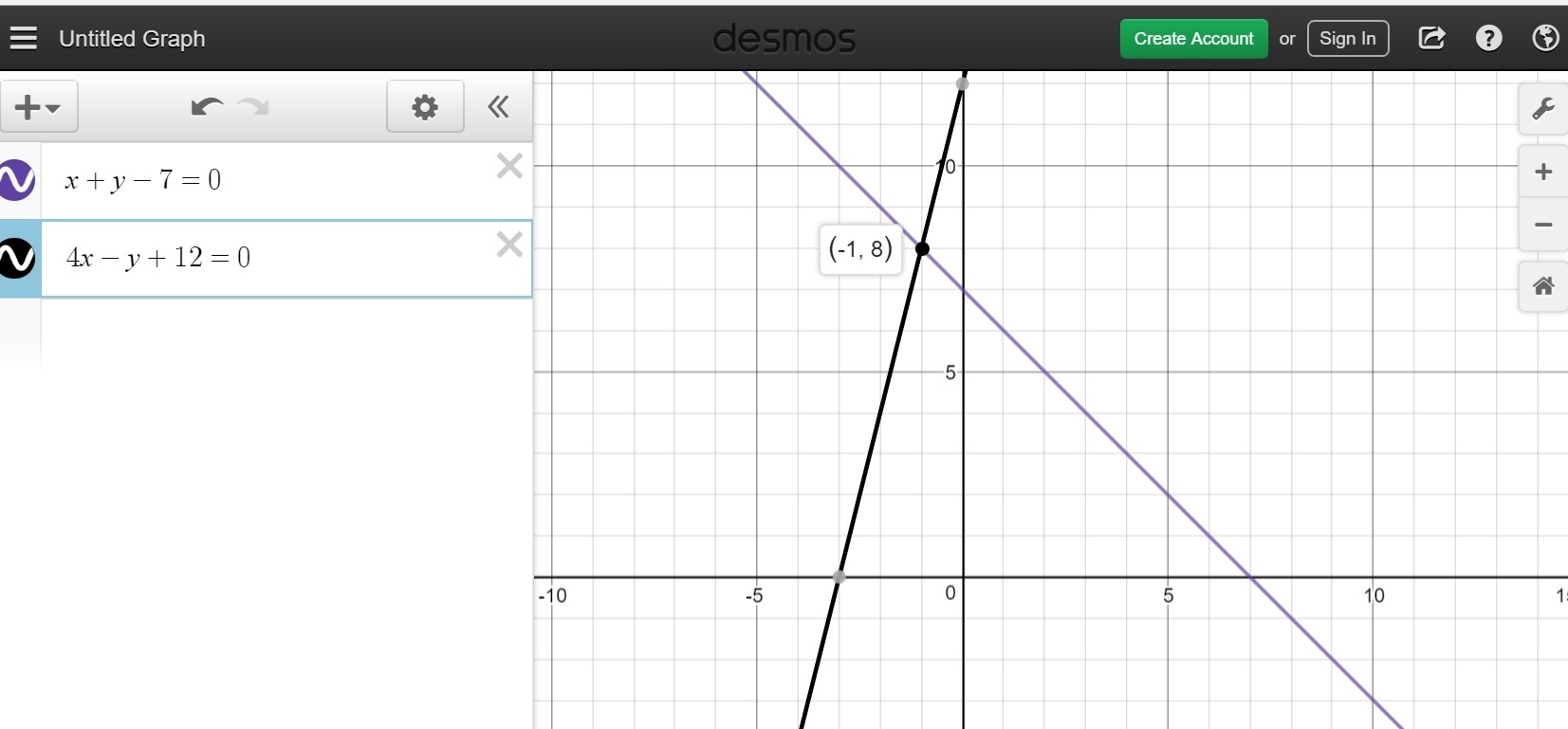Open the Add Item plus dropdown
This screenshot has width=1568, height=729.
38,107
